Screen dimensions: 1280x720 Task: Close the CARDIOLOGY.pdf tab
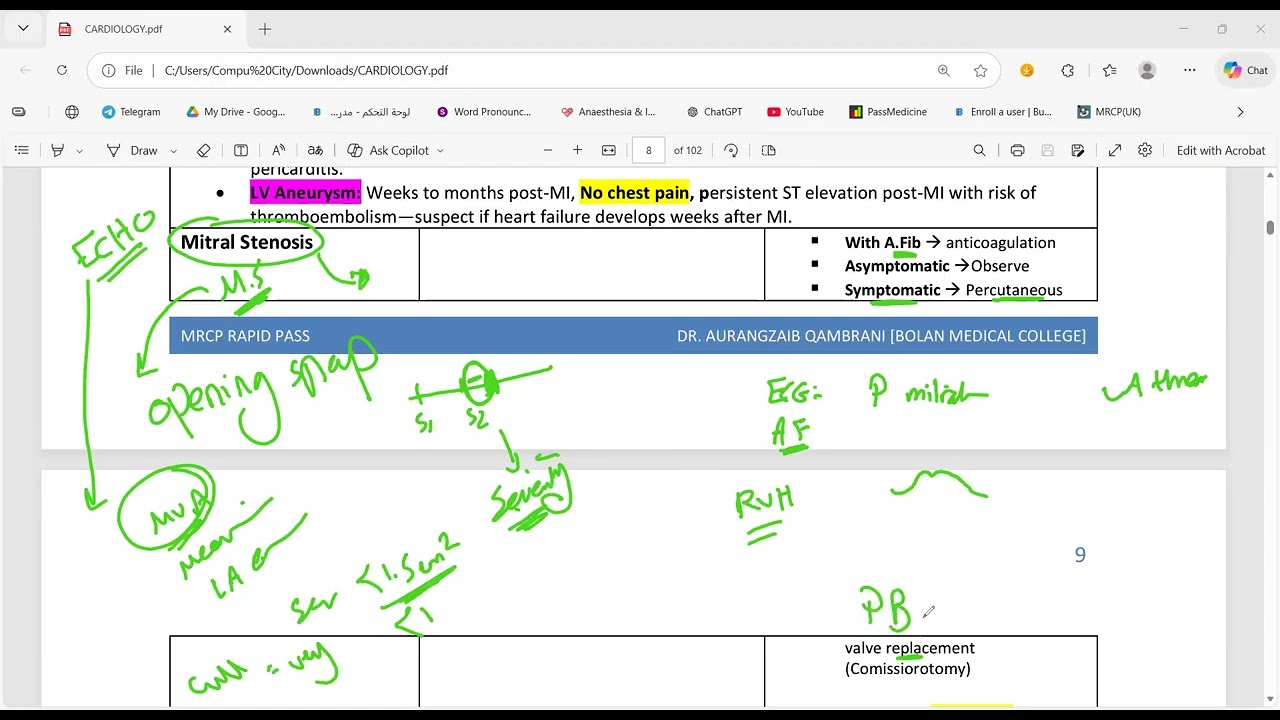[x=227, y=29]
